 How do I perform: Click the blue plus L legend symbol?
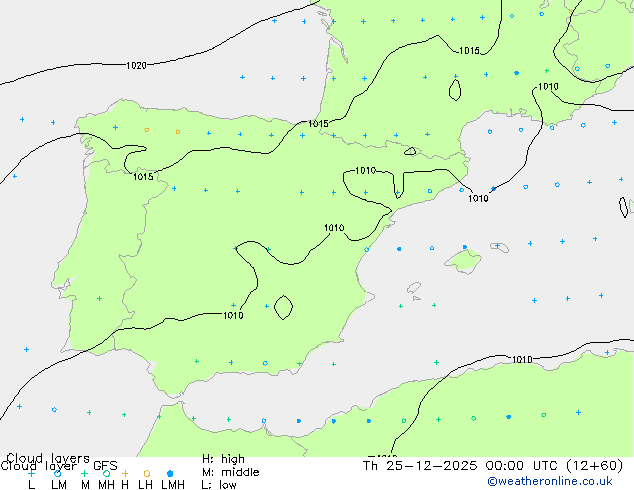[x=31, y=473]
